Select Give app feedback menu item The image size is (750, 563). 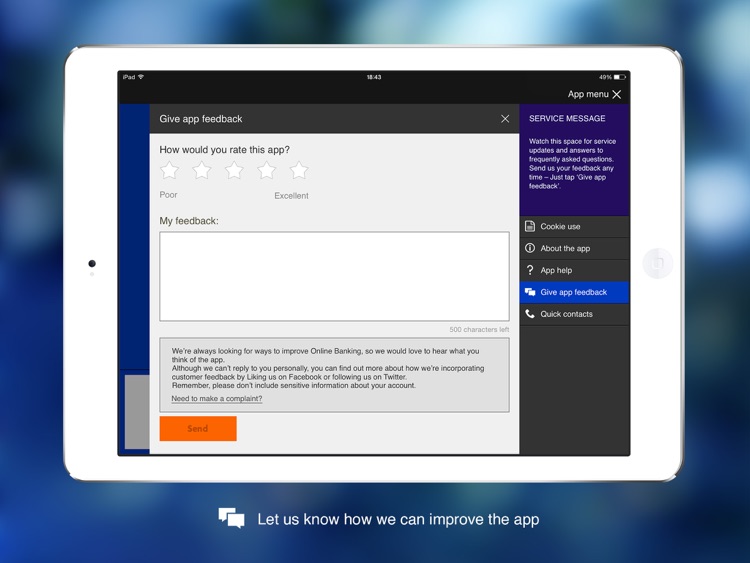pyautogui.click(x=574, y=292)
